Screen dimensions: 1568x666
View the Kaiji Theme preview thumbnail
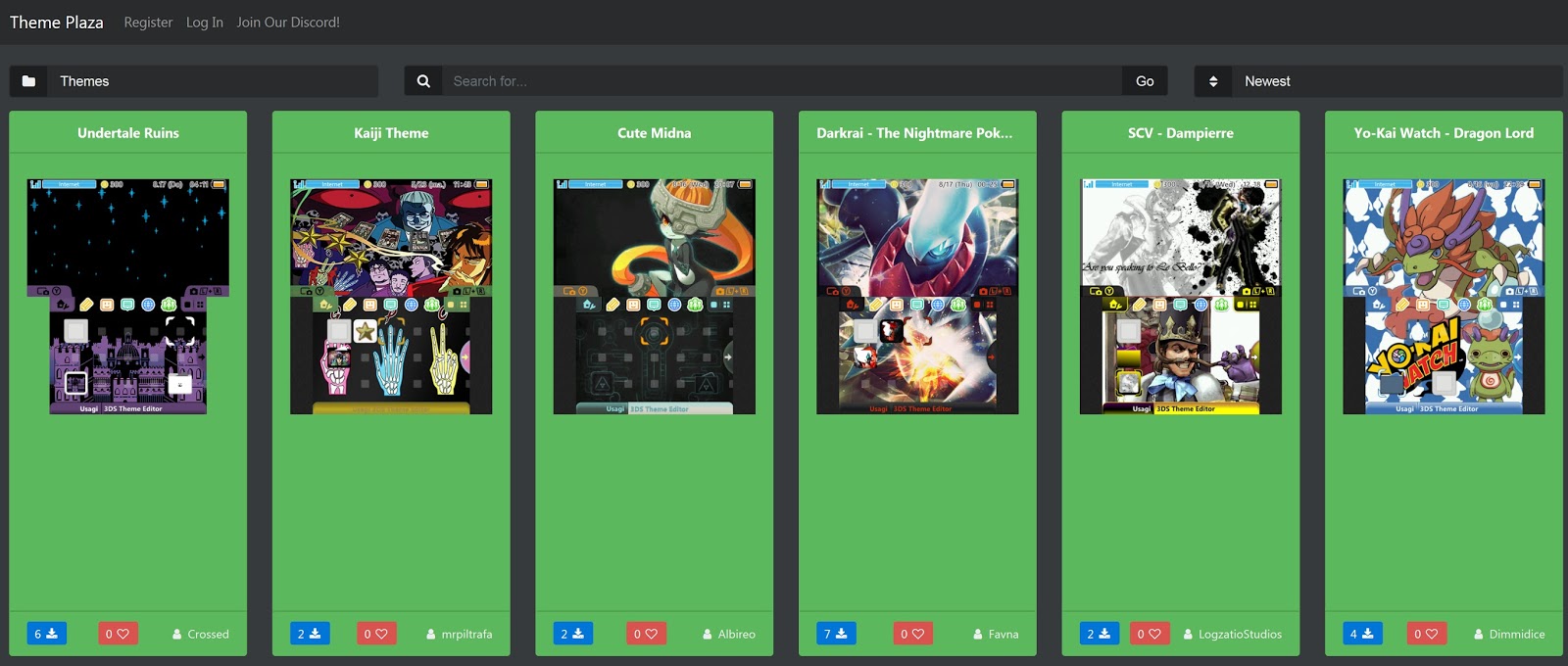point(391,296)
